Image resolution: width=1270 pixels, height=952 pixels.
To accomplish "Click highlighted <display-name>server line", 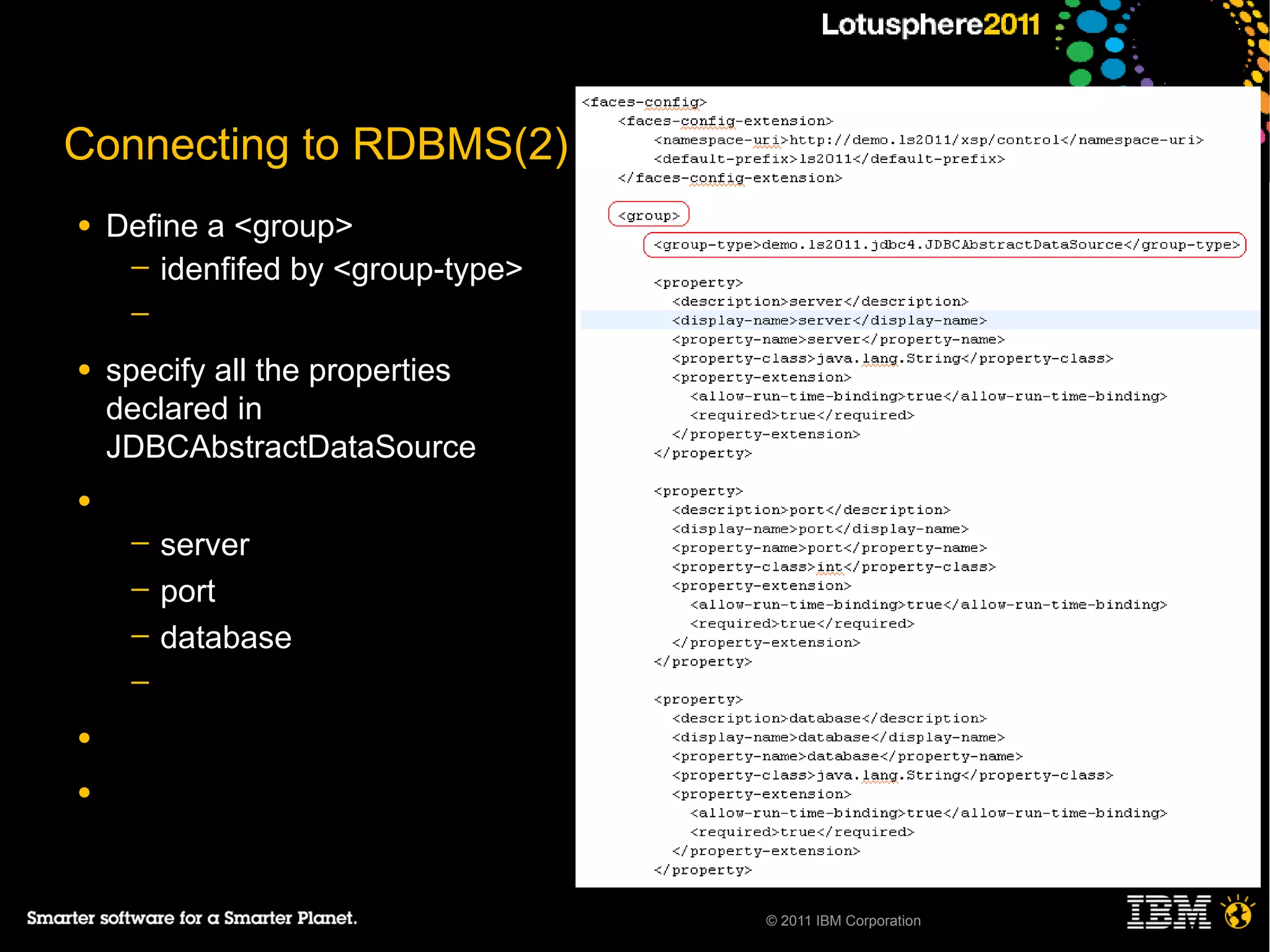I will pos(829,321).
